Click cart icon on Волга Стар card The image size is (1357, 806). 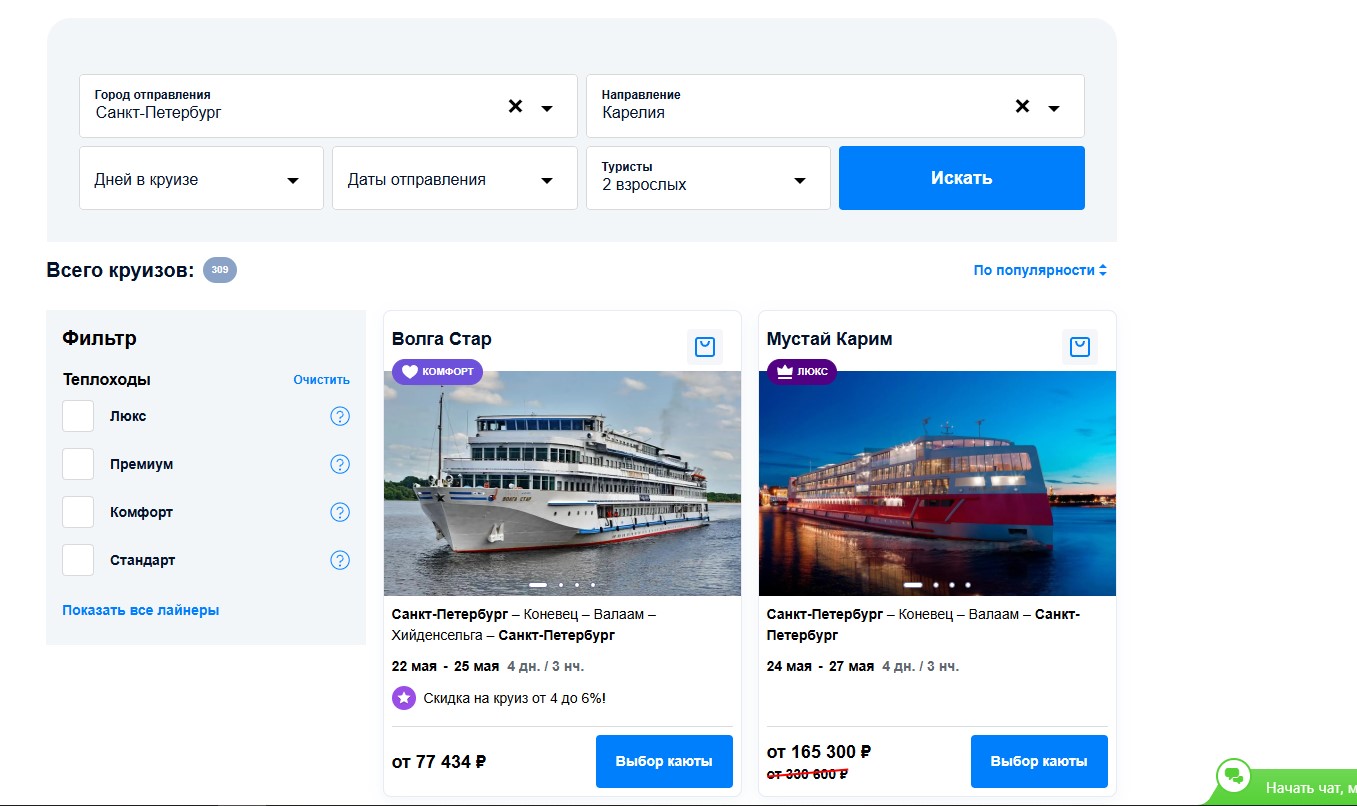click(705, 347)
